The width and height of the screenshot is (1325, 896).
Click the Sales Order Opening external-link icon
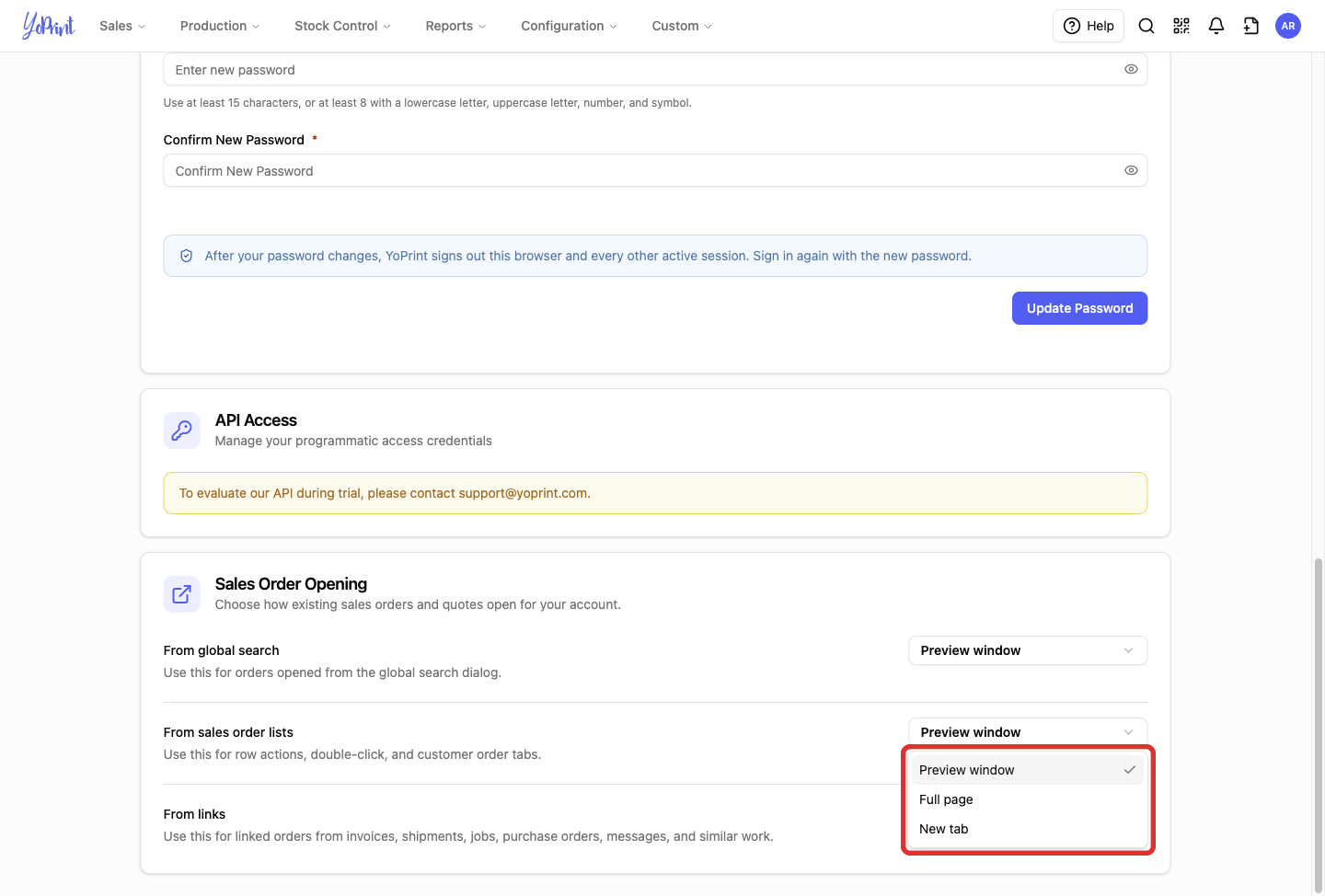182,594
